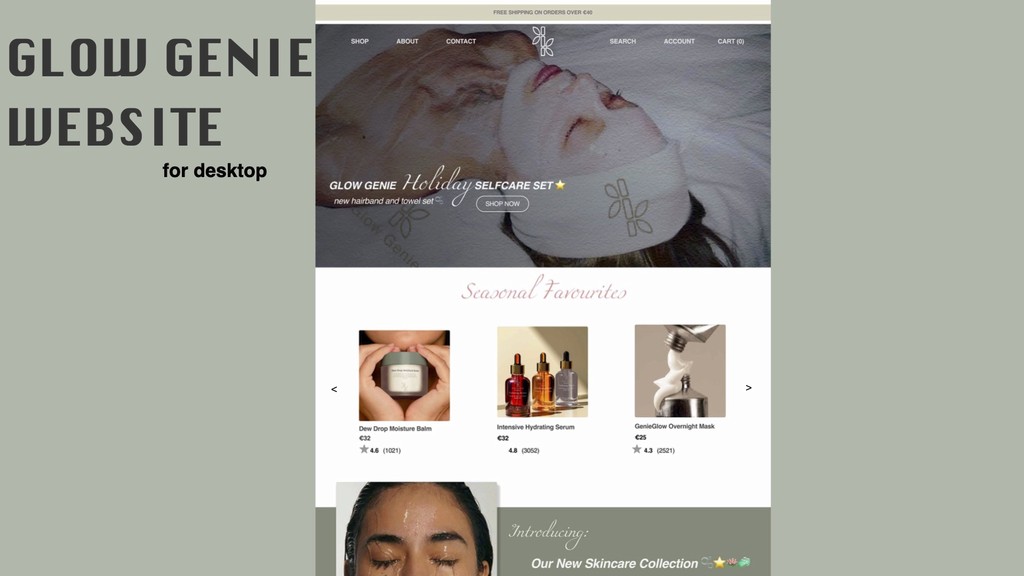Click the Dew Drop Moisture Balm title

click(x=395, y=429)
